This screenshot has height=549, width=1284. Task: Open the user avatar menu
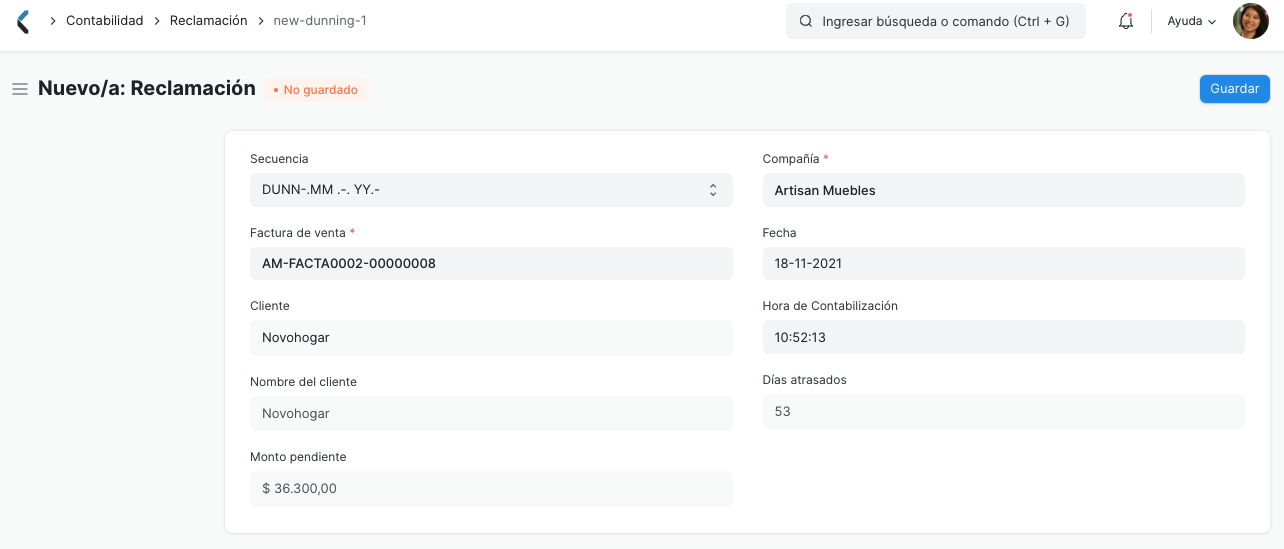coord(1250,21)
